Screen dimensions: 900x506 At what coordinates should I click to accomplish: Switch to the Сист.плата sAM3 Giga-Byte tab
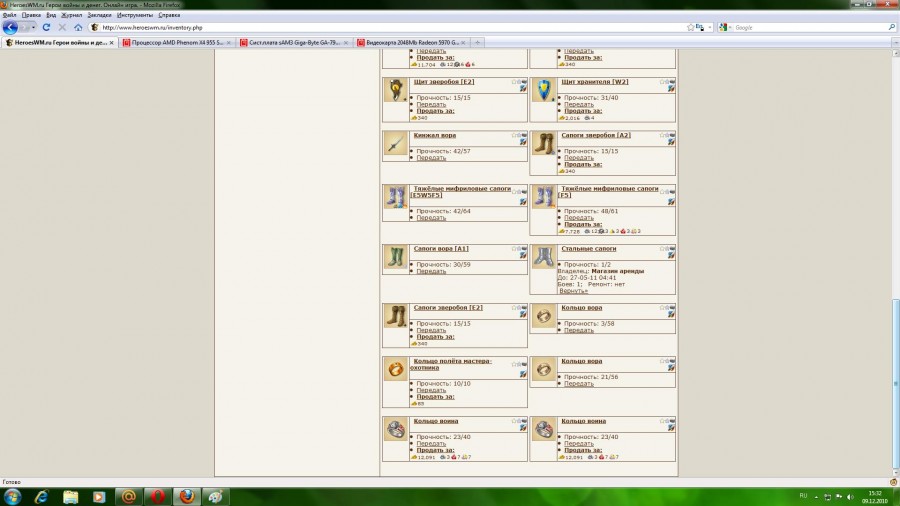pos(294,42)
